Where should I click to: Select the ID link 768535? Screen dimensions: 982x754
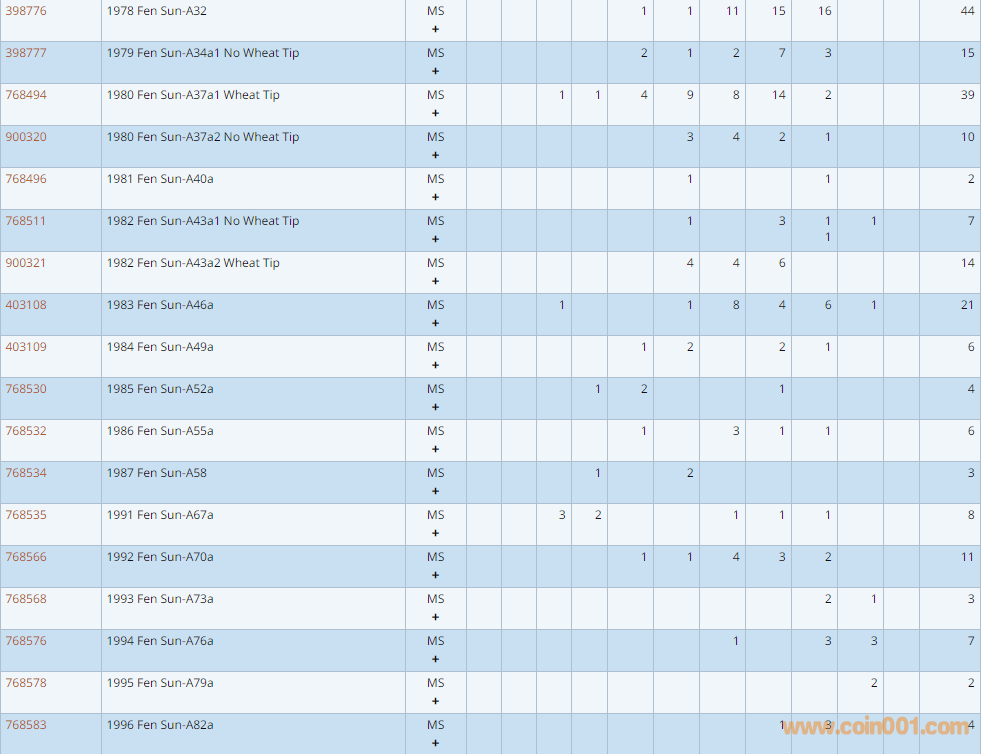tap(26, 515)
